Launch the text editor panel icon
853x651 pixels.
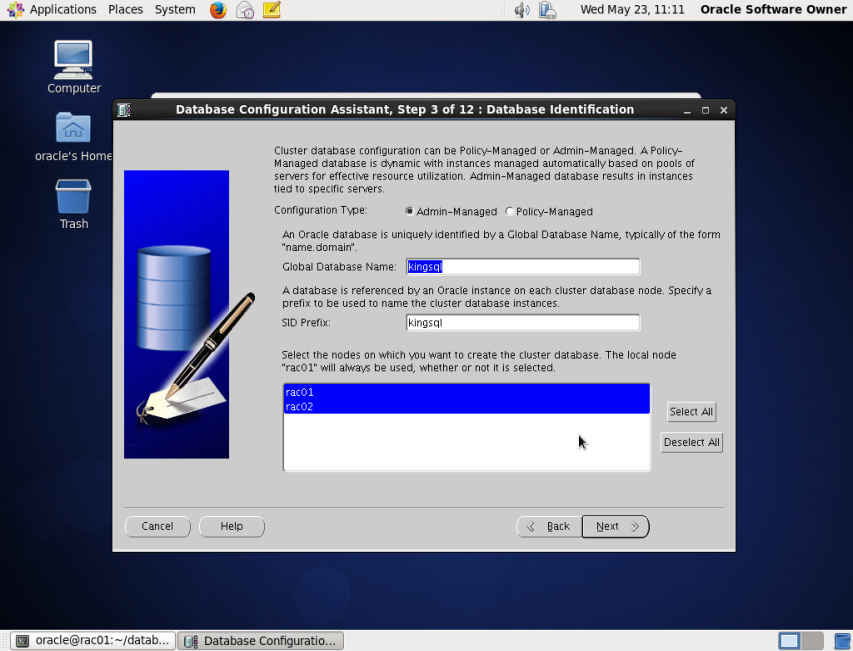coord(271,10)
